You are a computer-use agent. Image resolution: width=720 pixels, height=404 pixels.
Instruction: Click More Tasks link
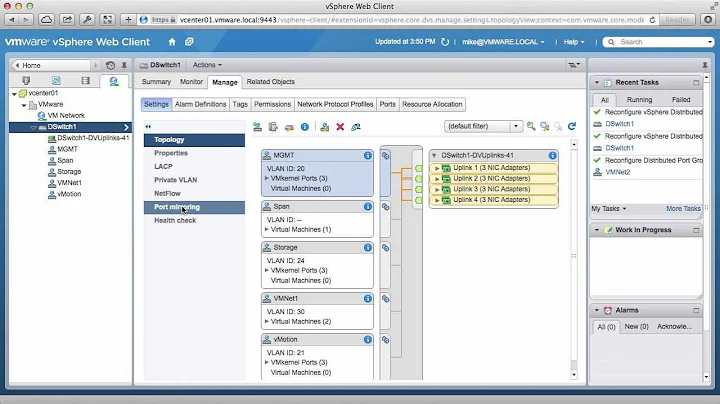coord(683,208)
